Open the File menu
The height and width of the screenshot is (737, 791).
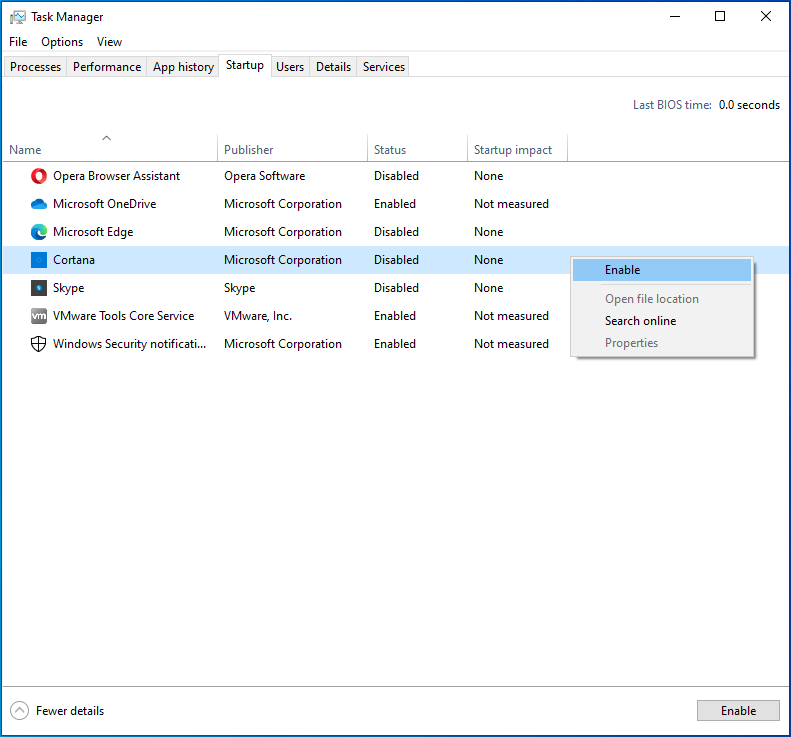[18, 42]
